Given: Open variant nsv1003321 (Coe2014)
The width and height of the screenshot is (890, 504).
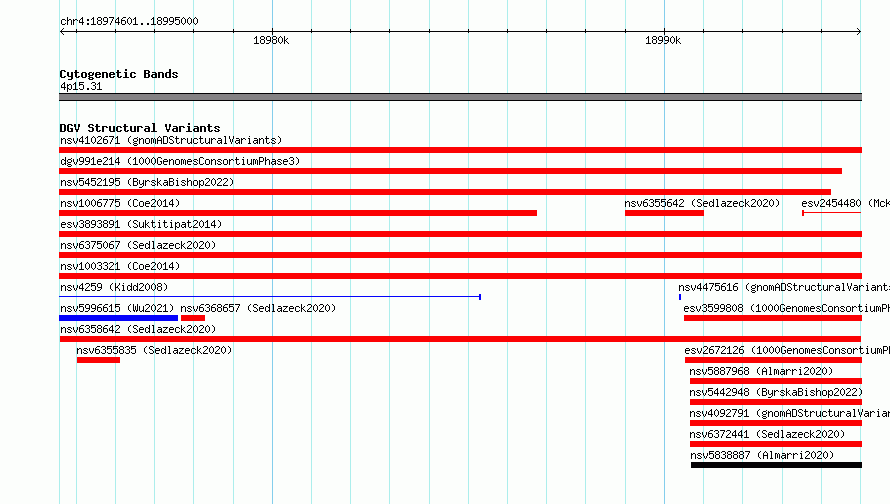Looking at the screenshot, I should (x=120, y=266).
